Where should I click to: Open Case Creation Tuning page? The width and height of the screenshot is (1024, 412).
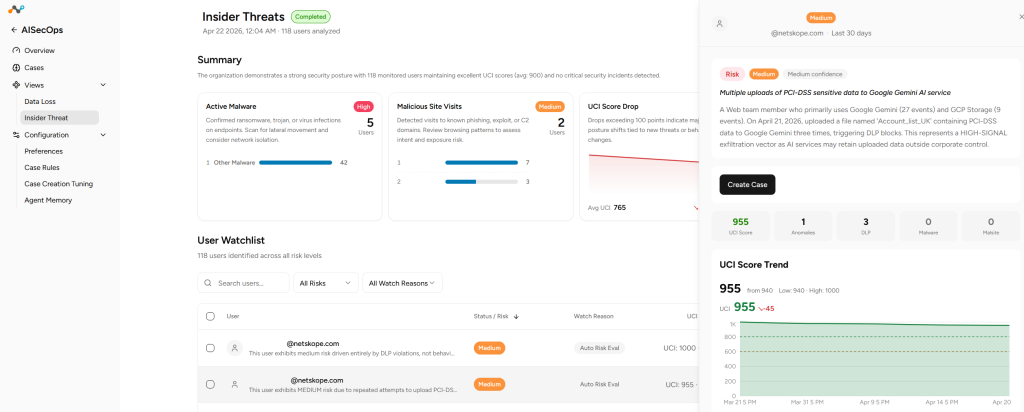click(59, 184)
